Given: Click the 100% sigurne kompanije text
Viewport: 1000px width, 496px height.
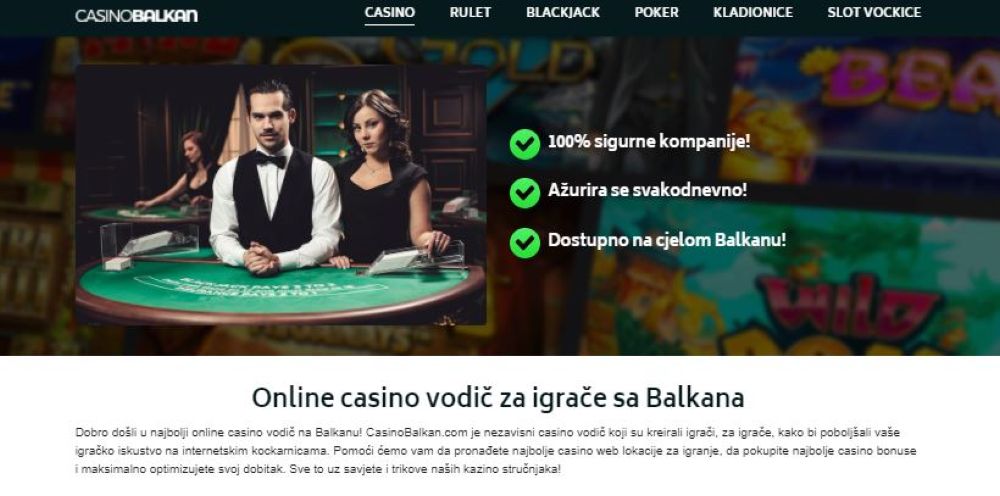Looking at the screenshot, I should 649,142.
